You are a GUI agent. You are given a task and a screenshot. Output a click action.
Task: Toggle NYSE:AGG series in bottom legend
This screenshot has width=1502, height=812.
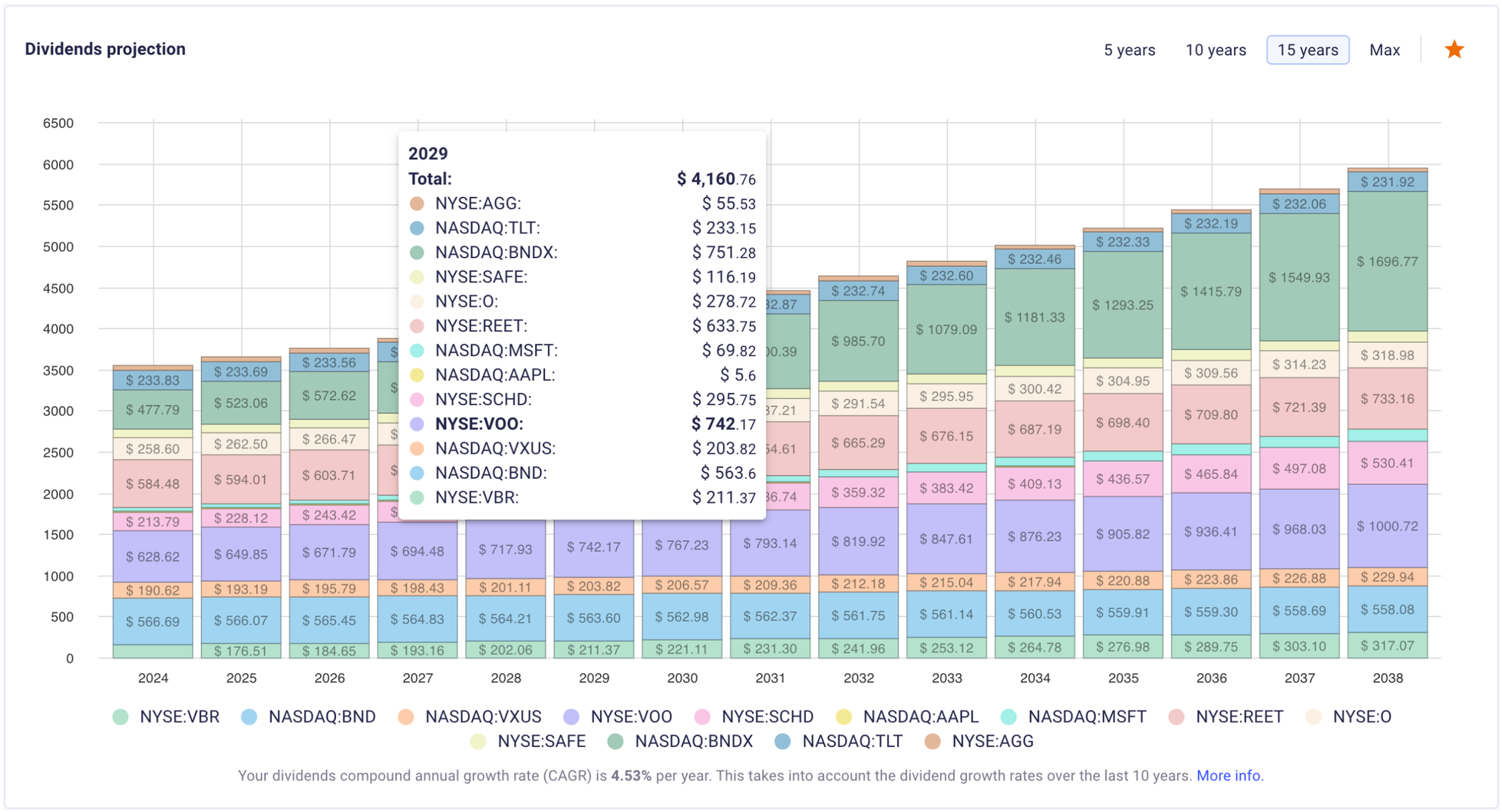click(x=979, y=741)
